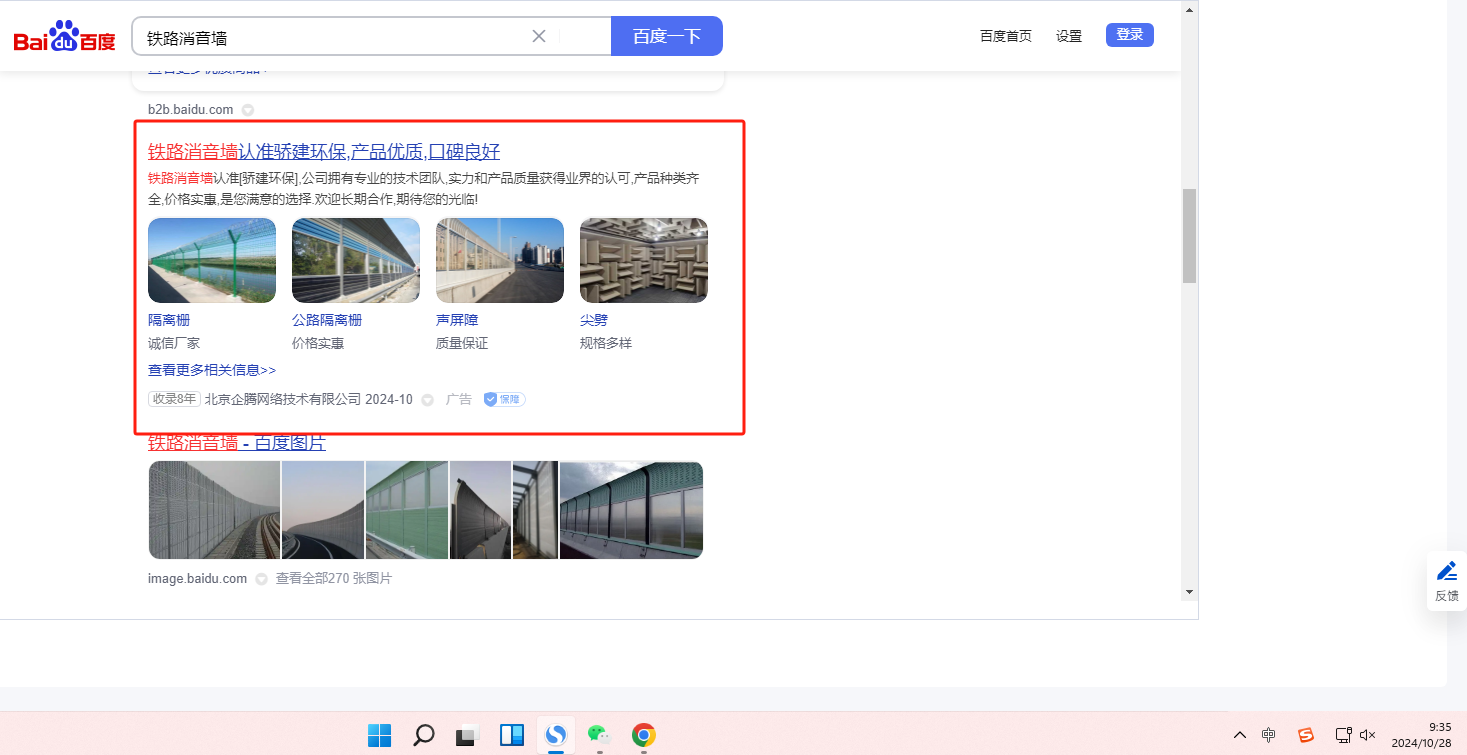1467x755 pixels.
Task: Click the 保障 shield badge
Action: click(504, 399)
